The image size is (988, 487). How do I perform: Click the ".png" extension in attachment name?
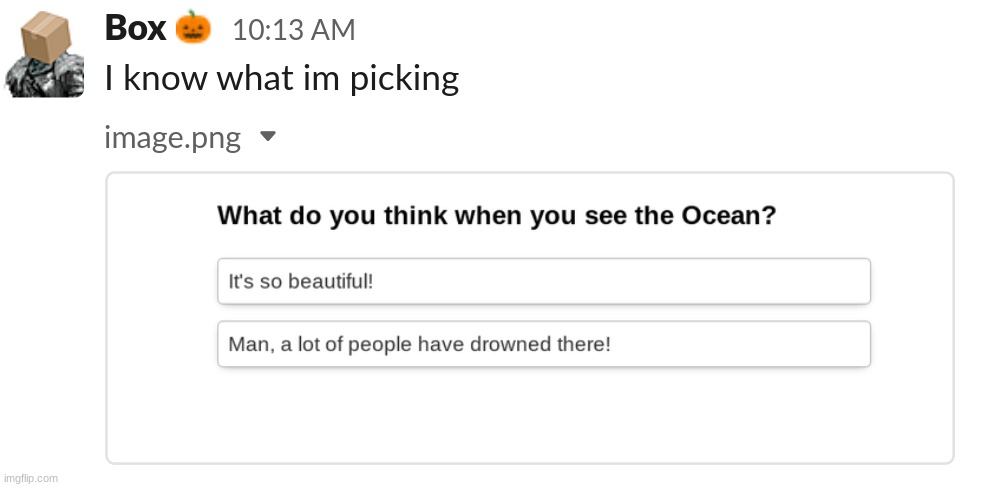(216, 138)
